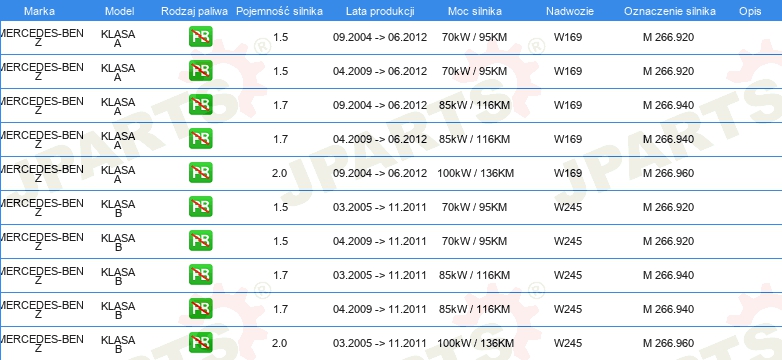Click fuel icon in Klasa B 04.2009 95KM row
This screenshot has height=360, width=782.
pos(200,241)
